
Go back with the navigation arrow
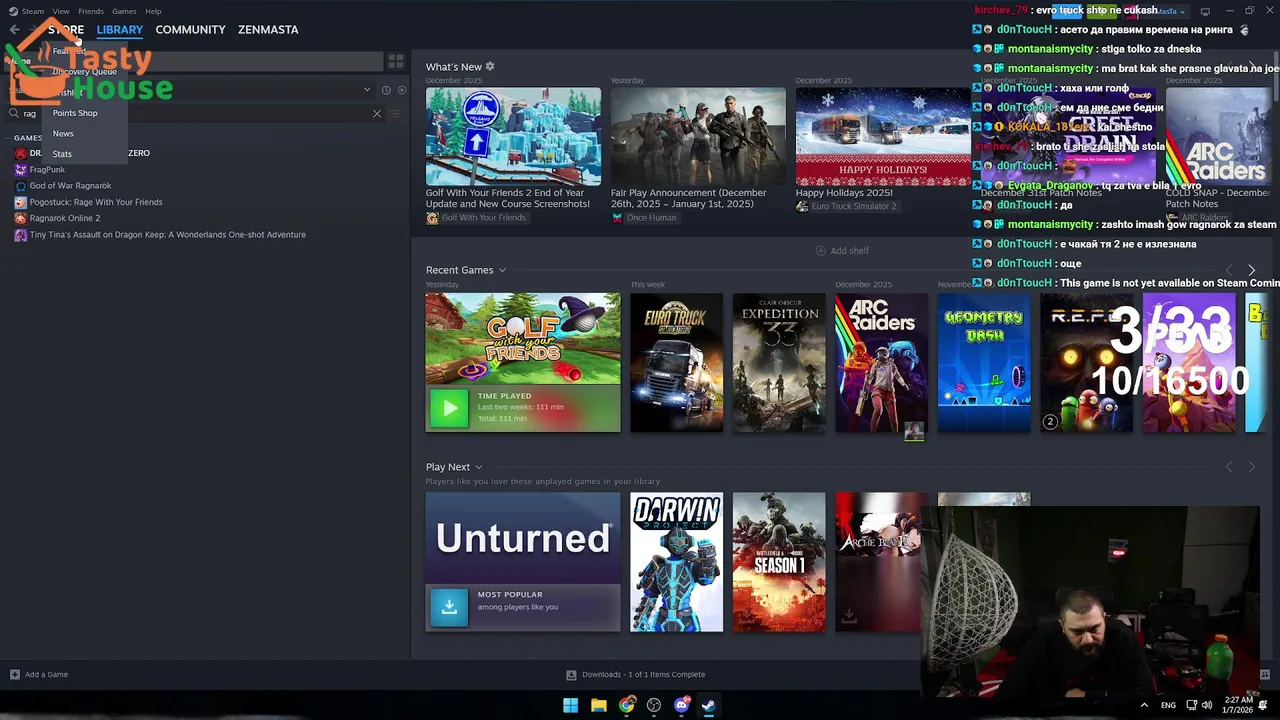[x=14, y=30]
